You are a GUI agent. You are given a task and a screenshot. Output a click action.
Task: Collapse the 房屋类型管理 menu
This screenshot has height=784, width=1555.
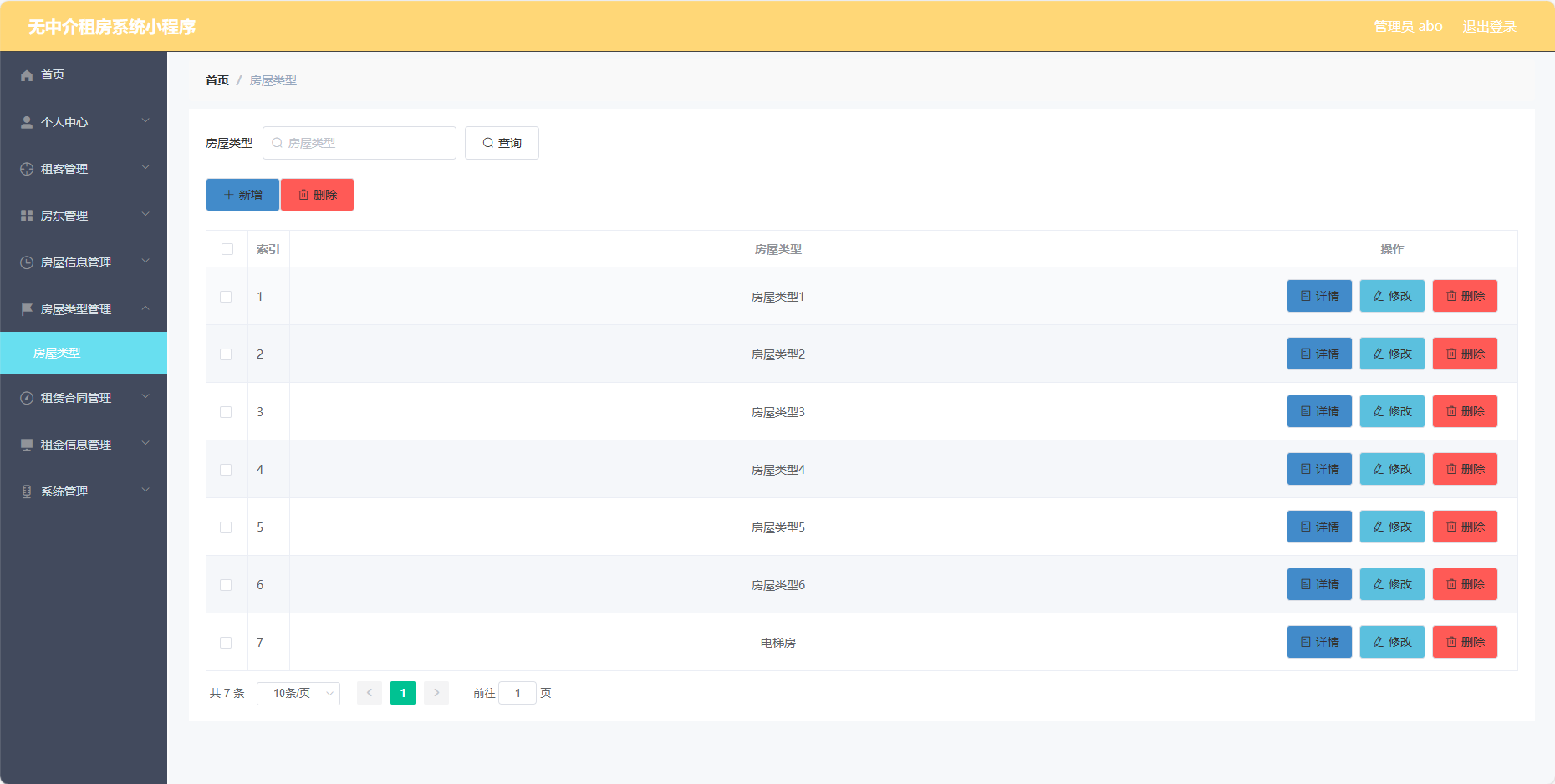[x=84, y=309]
